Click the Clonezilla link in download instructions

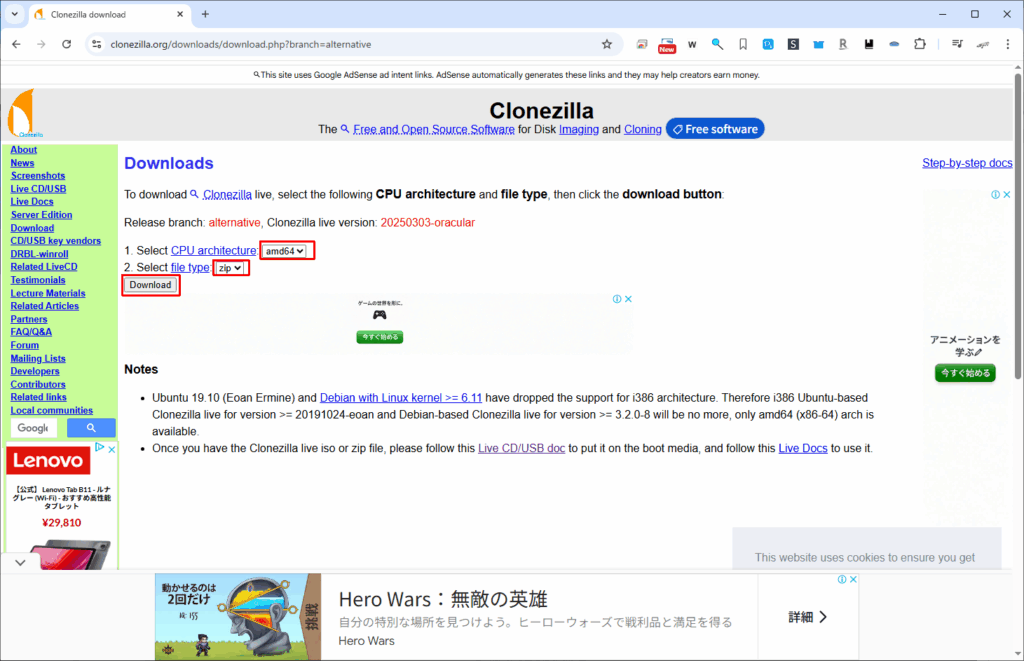227,195
